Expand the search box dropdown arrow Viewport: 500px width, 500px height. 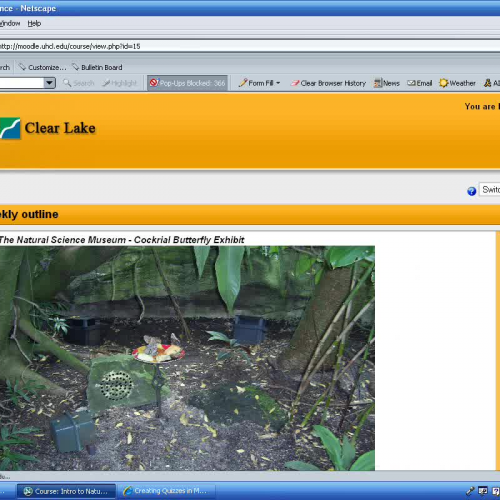coord(50,83)
